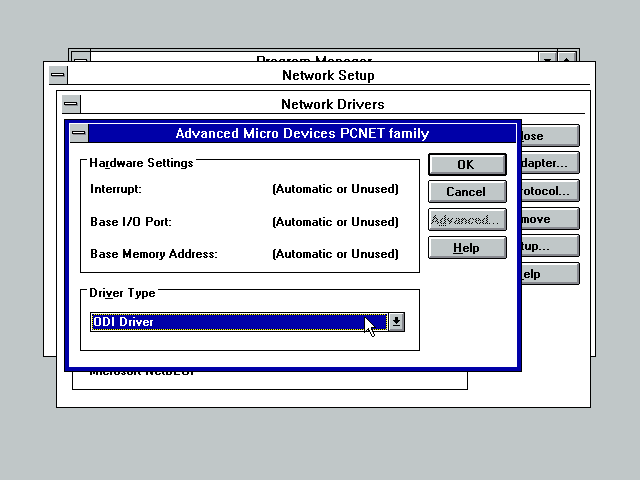Click the grayed Advanced... button
Viewport: 640px width, 480px height.
tap(467, 220)
